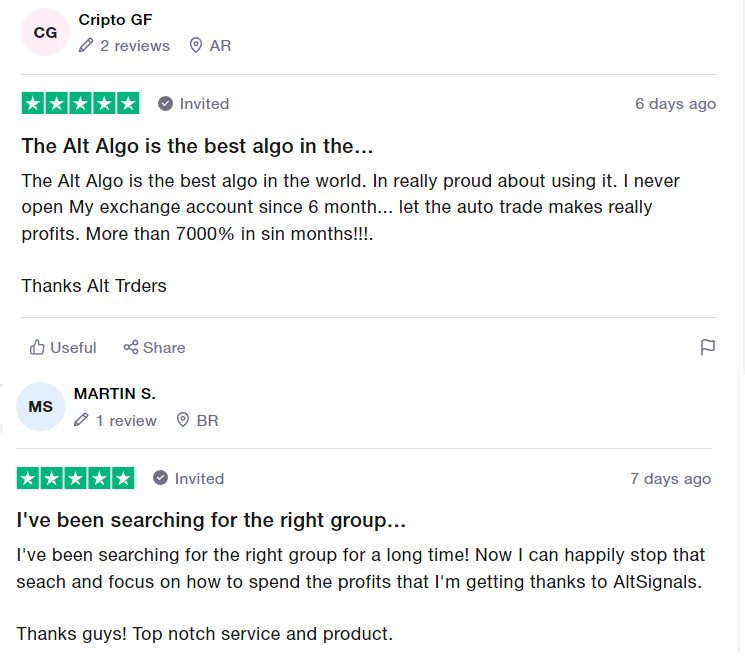This screenshot has height=662, width=745.
Task: Click the '7 days ago' timestamp
Action: pos(670,479)
